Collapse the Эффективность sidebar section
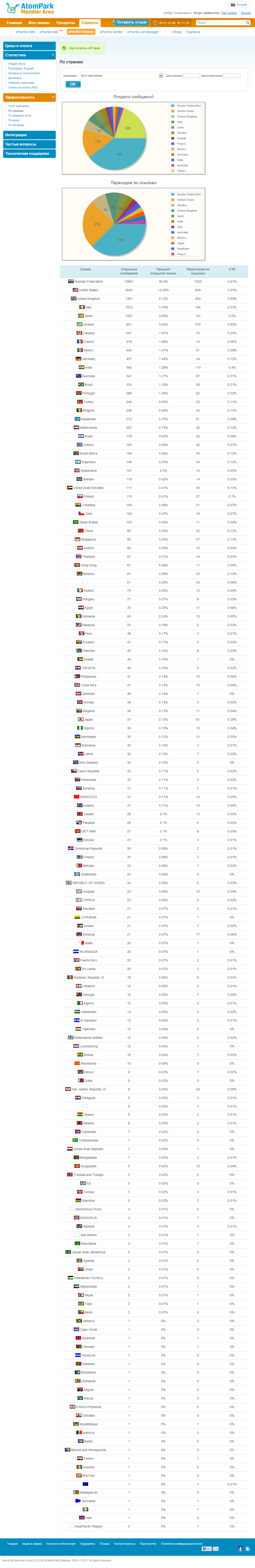 click(53, 97)
